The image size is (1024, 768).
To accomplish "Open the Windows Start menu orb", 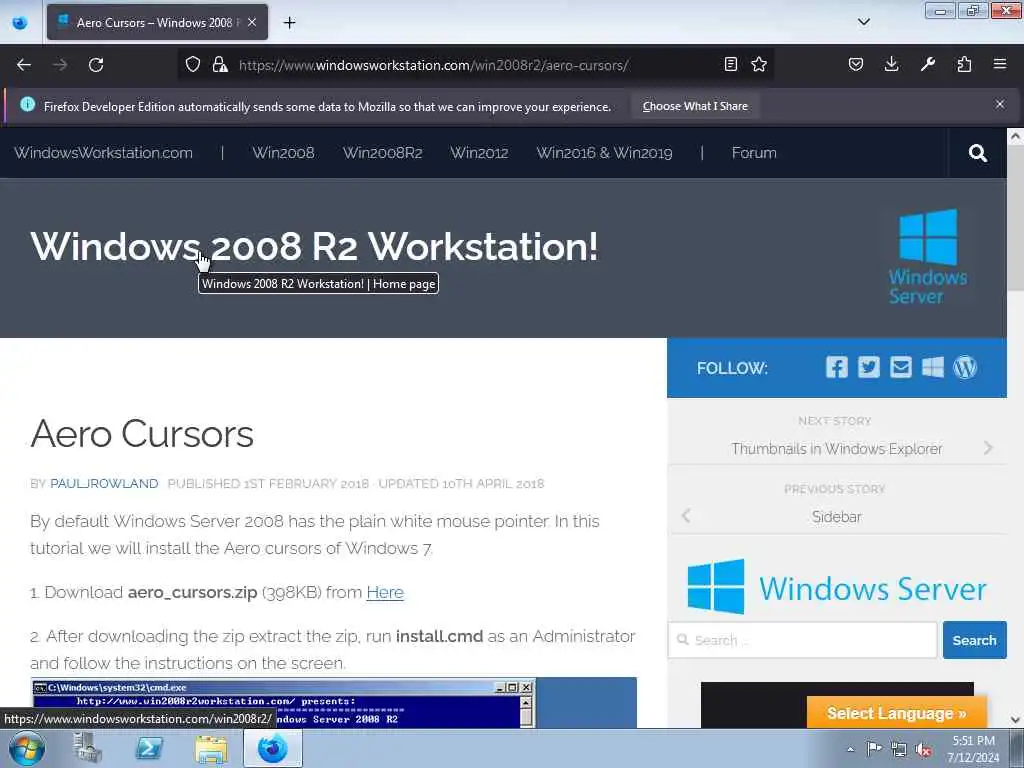I will (27, 748).
